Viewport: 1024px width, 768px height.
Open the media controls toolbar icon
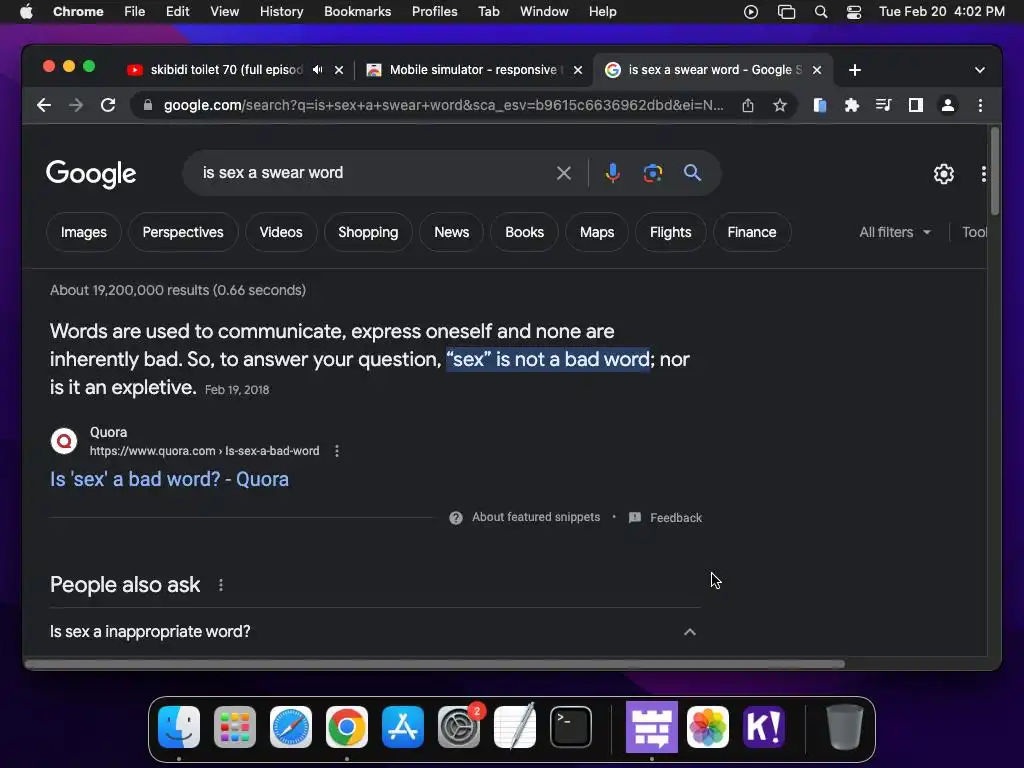pyautogui.click(x=884, y=105)
